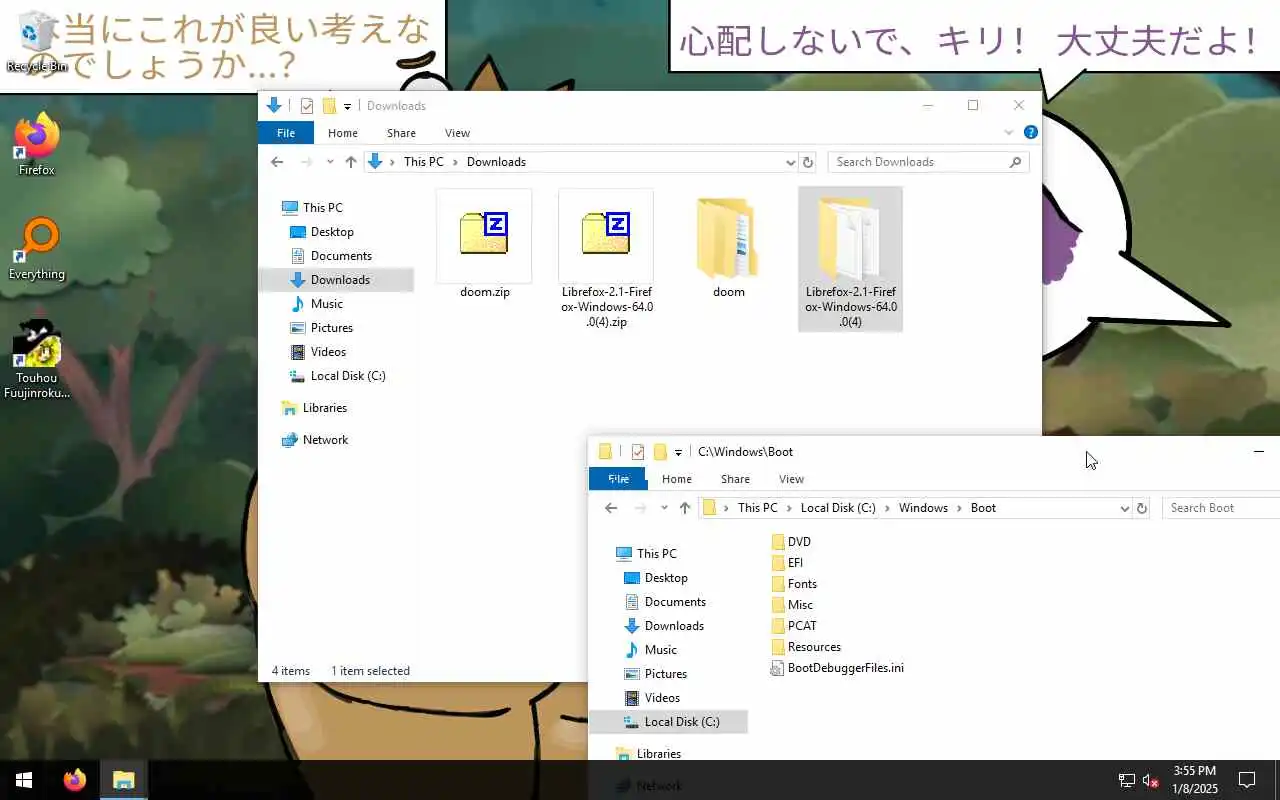Viewport: 1280px width, 800px height.
Task: Open the notification center icon
Action: [x=1247, y=780]
